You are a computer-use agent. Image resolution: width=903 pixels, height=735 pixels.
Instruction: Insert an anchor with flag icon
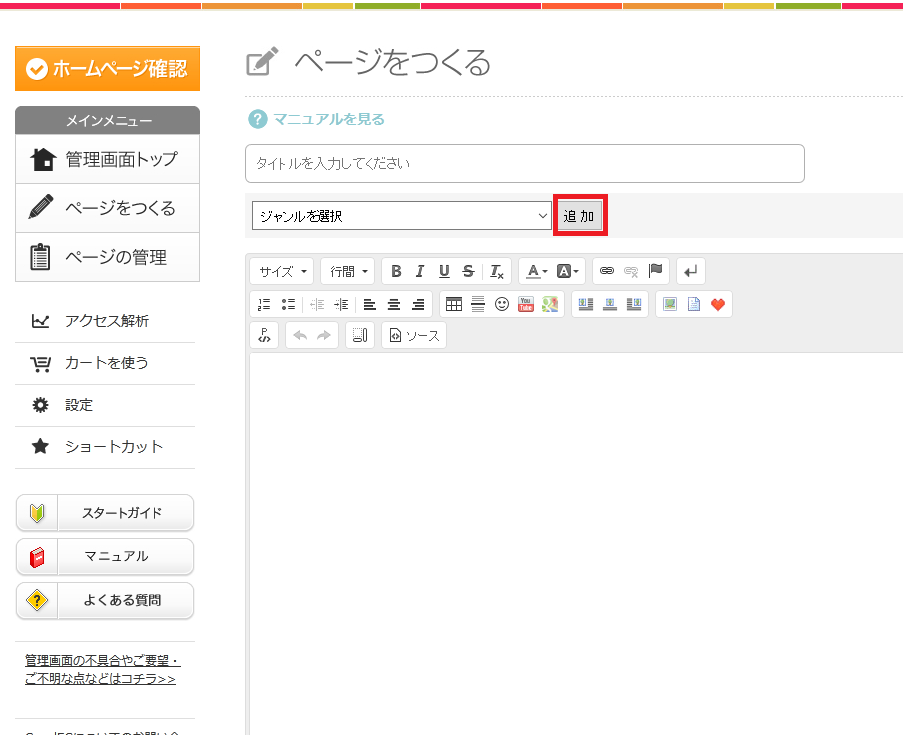pos(656,271)
